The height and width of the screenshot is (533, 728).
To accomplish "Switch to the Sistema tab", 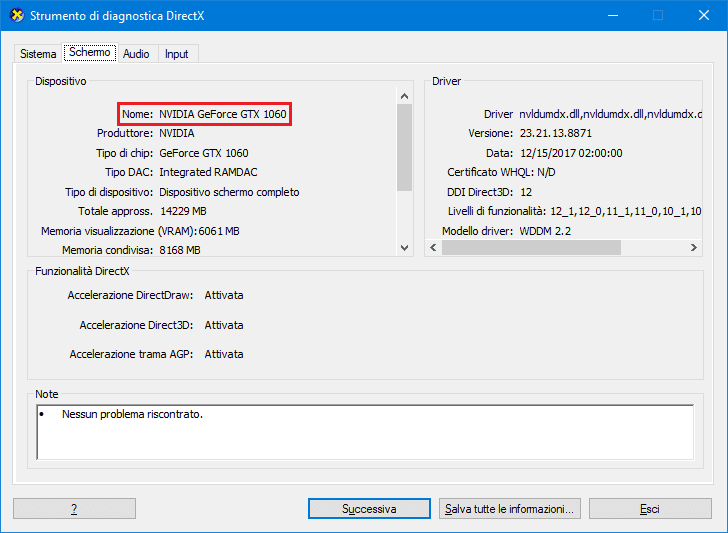I will tap(38, 54).
